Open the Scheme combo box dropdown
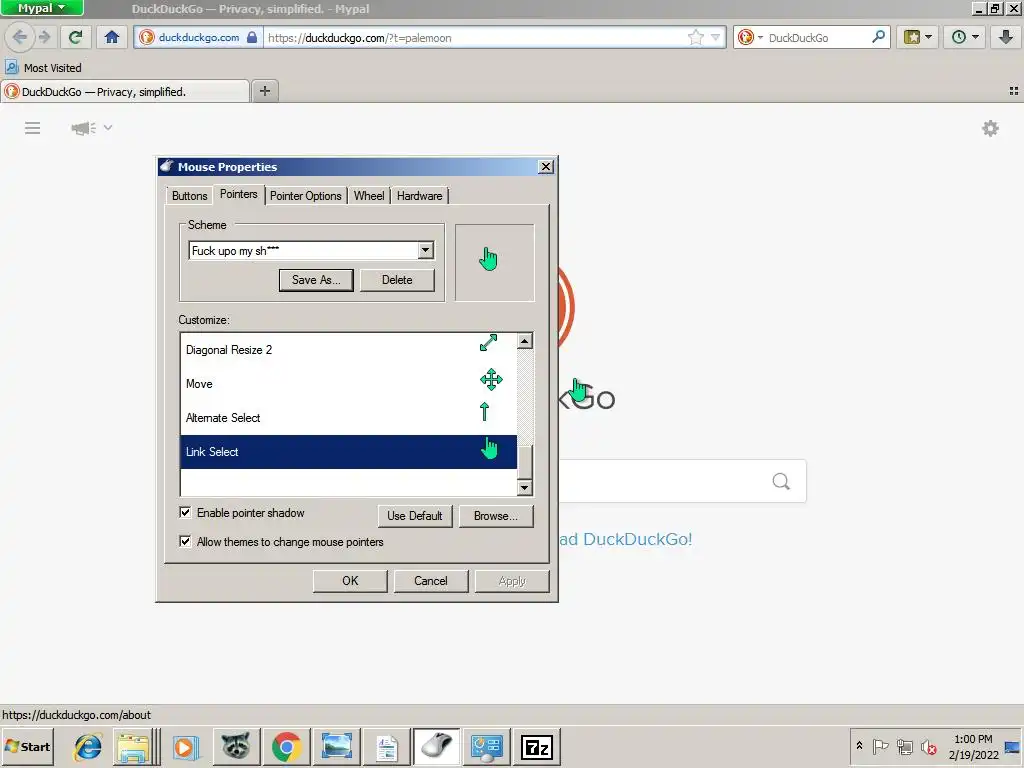The width and height of the screenshot is (1024, 768). pyautogui.click(x=425, y=250)
